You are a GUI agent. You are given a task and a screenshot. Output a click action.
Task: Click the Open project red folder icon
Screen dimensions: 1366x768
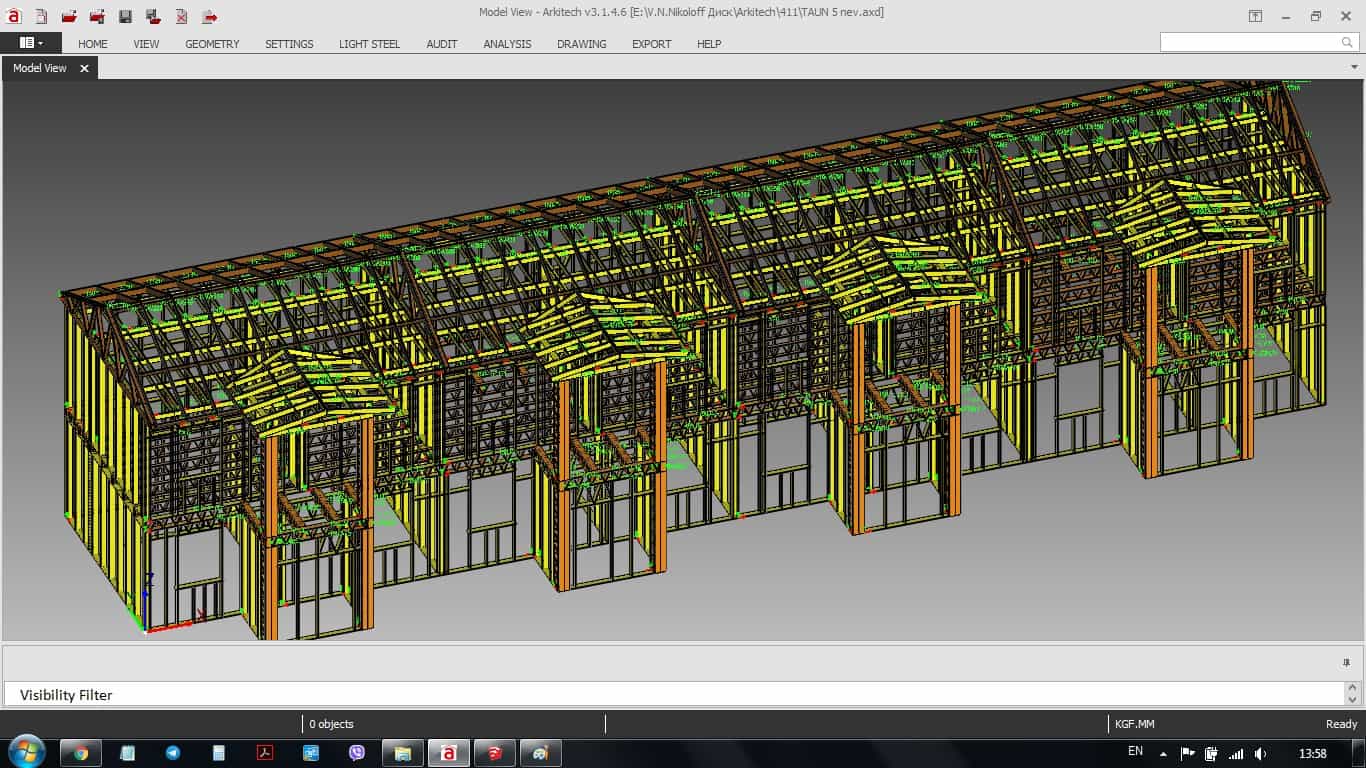click(x=69, y=16)
